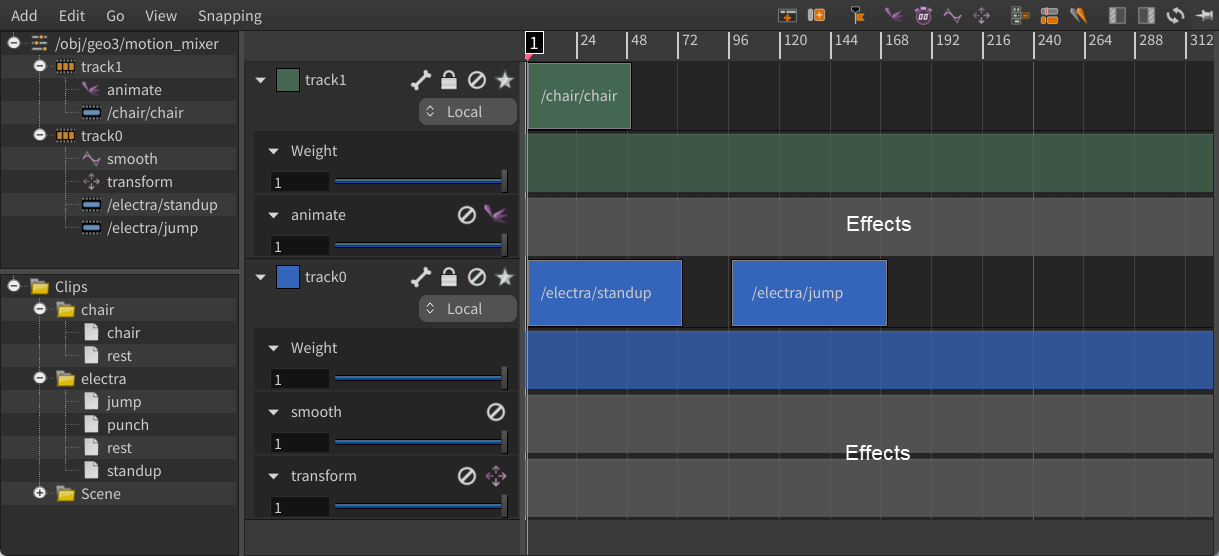The width and height of the screenshot is (1219, 556).
Task: Click the pin icon at toolbar end
Action: [x=1204, y=15]
